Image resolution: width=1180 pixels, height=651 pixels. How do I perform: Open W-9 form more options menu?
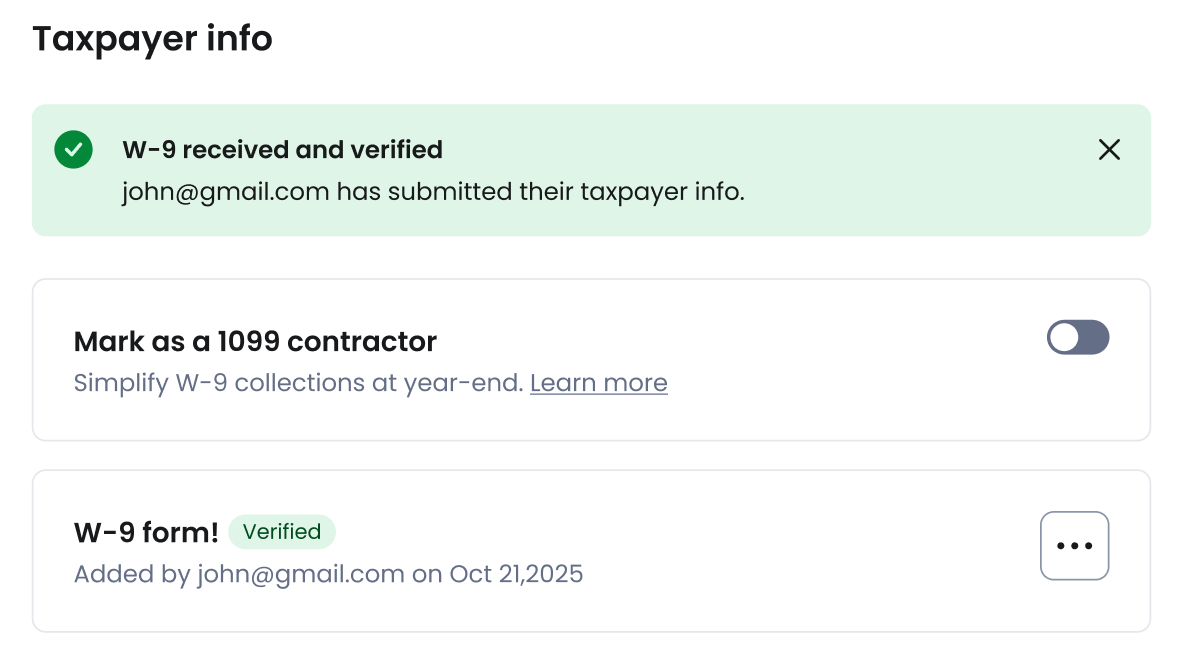point(1074,546)
